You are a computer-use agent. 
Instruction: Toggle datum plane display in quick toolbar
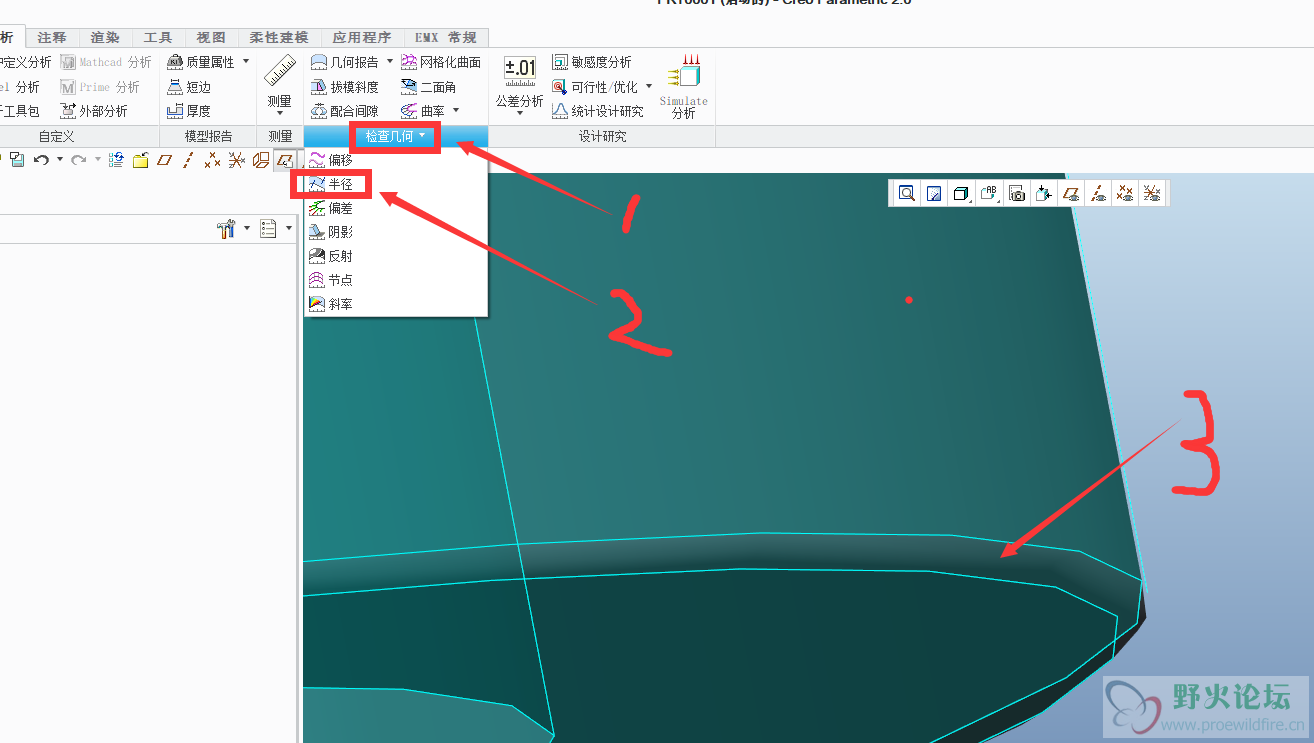pos(165,159)
